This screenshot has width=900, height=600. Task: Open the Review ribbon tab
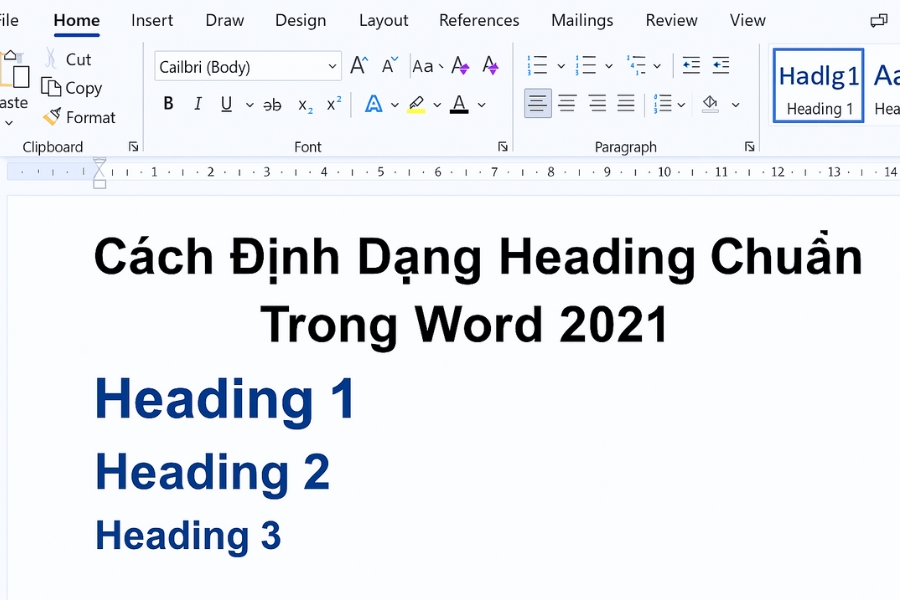(x=670, y=20)
